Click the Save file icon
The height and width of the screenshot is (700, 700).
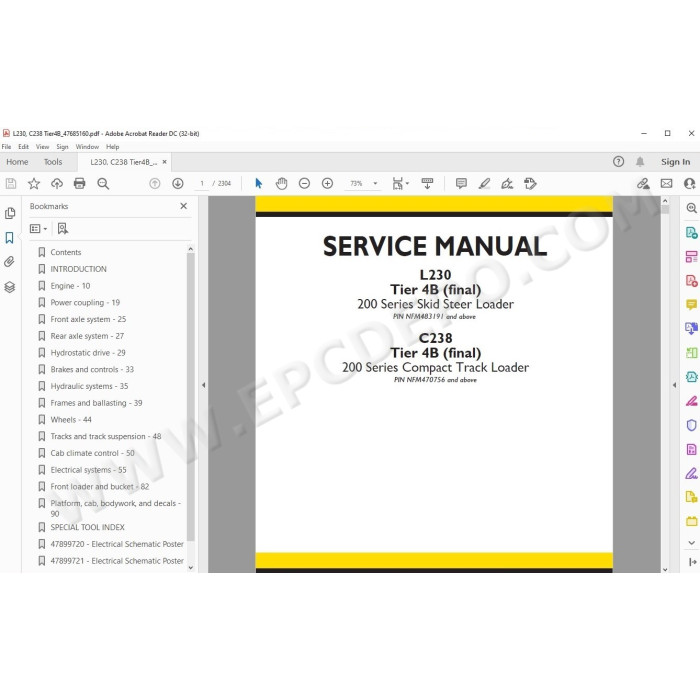(x=11, y=183)
